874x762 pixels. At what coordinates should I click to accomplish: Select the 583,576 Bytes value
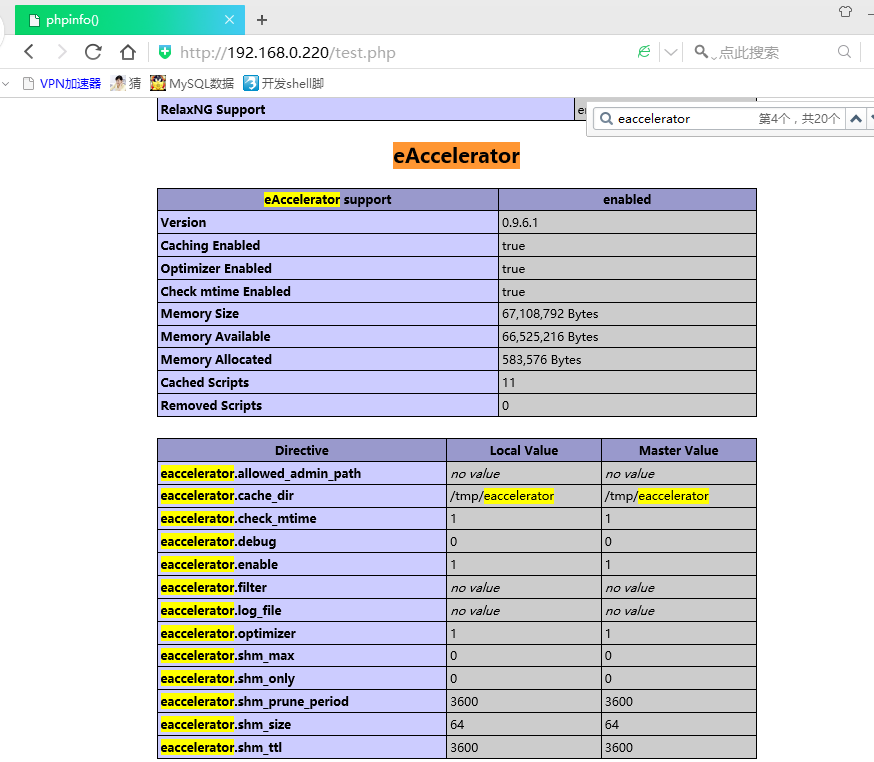(541, 360)
